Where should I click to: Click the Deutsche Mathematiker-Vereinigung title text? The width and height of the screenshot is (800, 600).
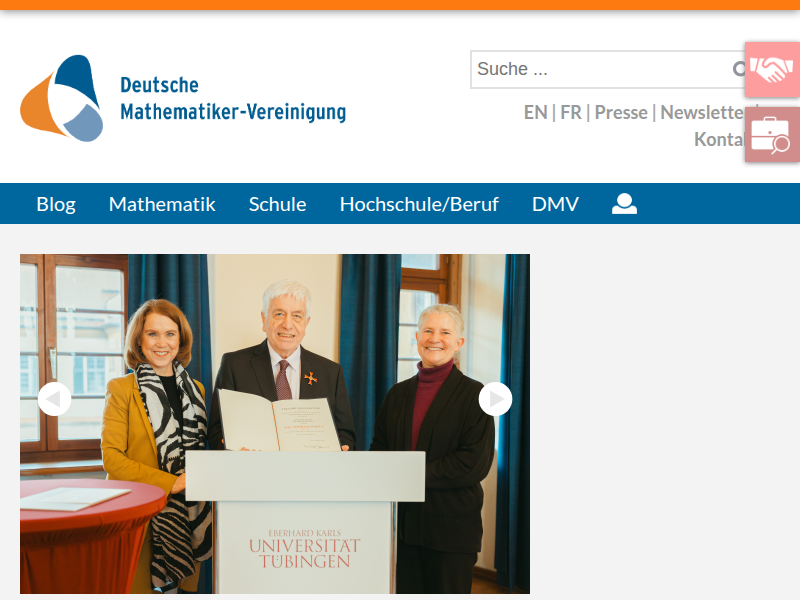(232, 98)
